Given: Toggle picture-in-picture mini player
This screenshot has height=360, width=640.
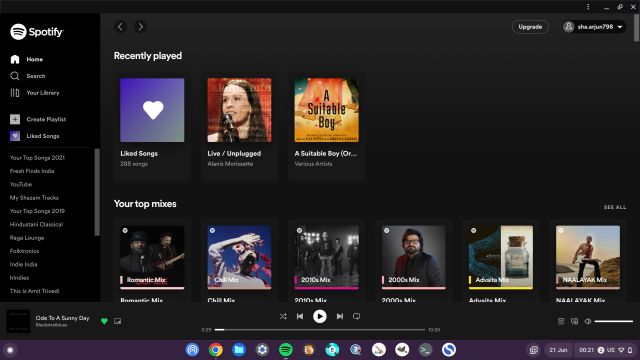Looking at the screenshot, I should click(x=118, y=321).
